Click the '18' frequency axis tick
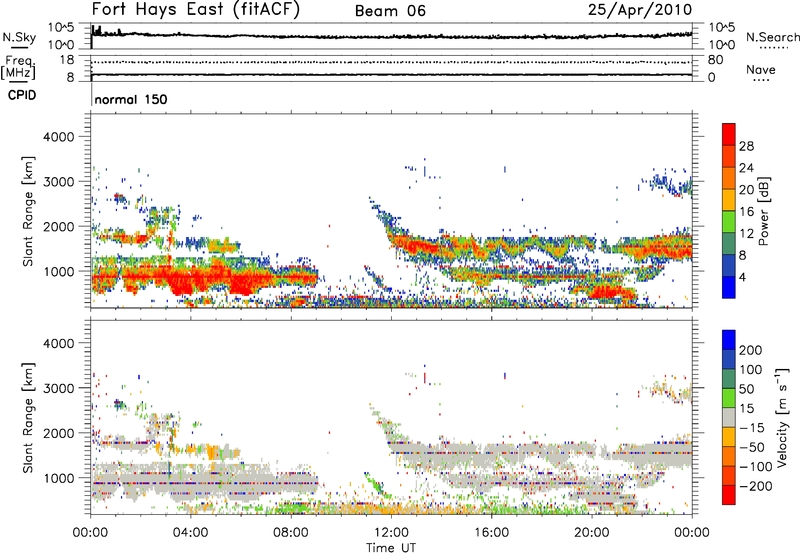 [67, 60]
